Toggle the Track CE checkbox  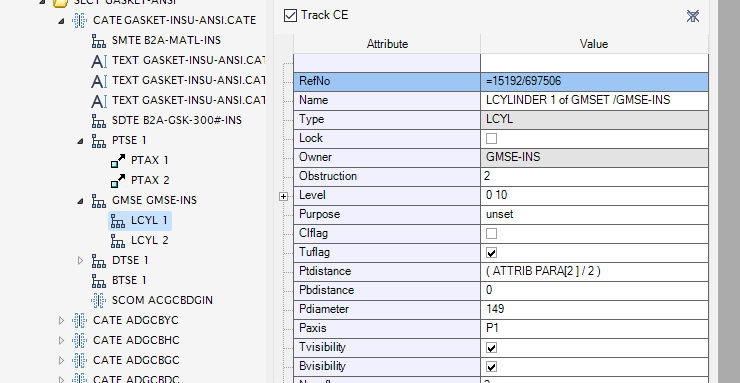pyautogui.click(x=290, y=15)
